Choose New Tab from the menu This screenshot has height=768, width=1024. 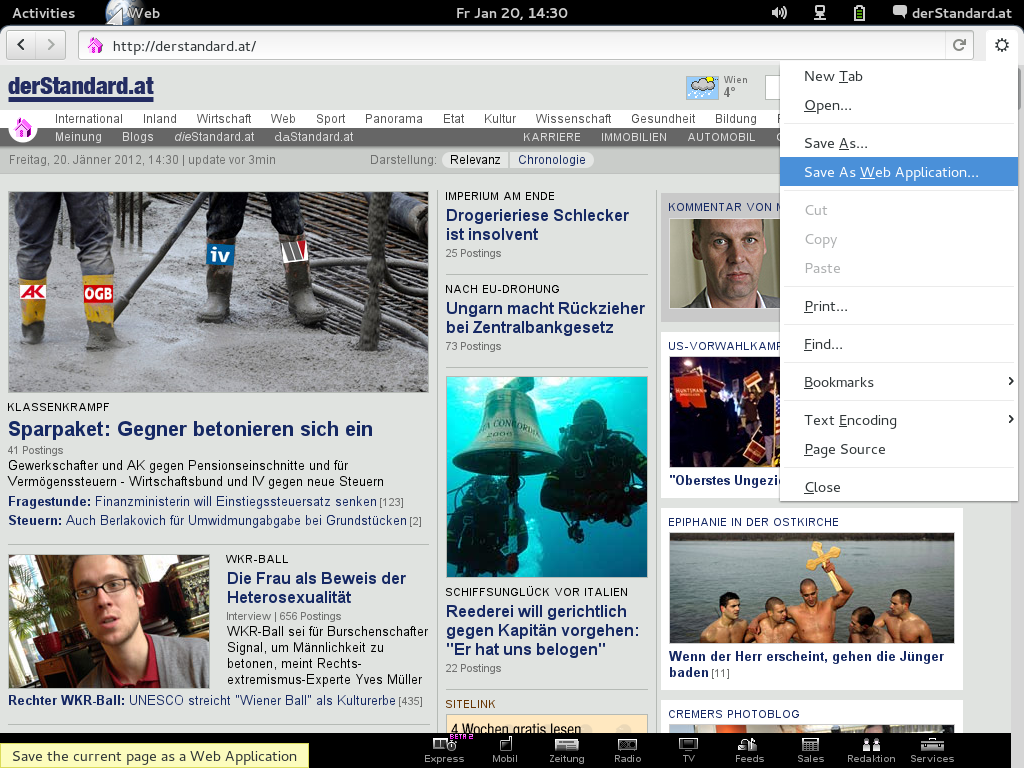[x=899, y=76]
